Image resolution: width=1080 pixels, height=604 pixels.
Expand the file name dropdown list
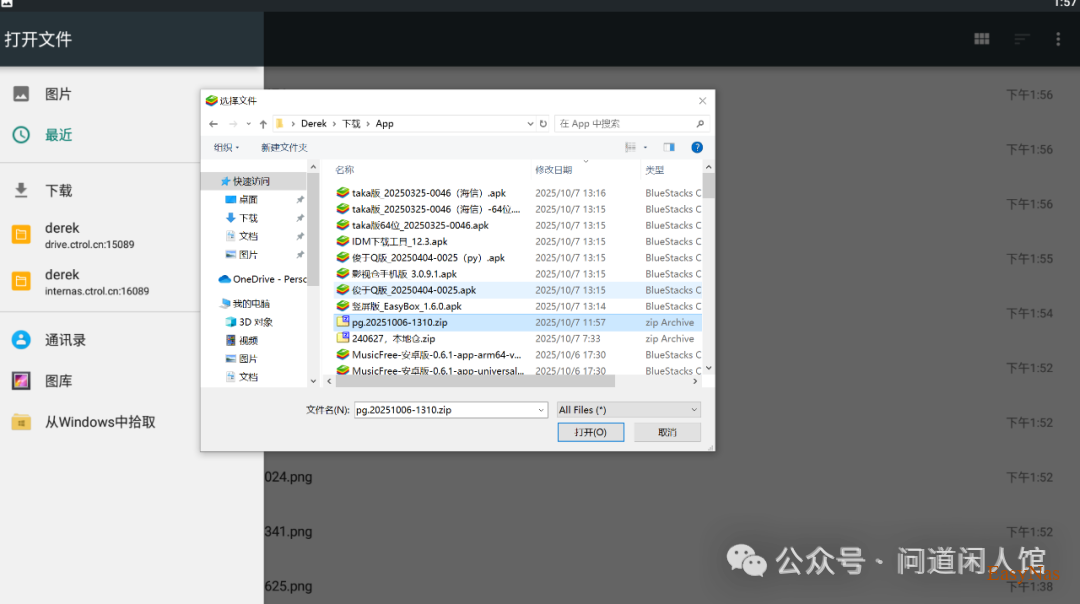(541, 410)
